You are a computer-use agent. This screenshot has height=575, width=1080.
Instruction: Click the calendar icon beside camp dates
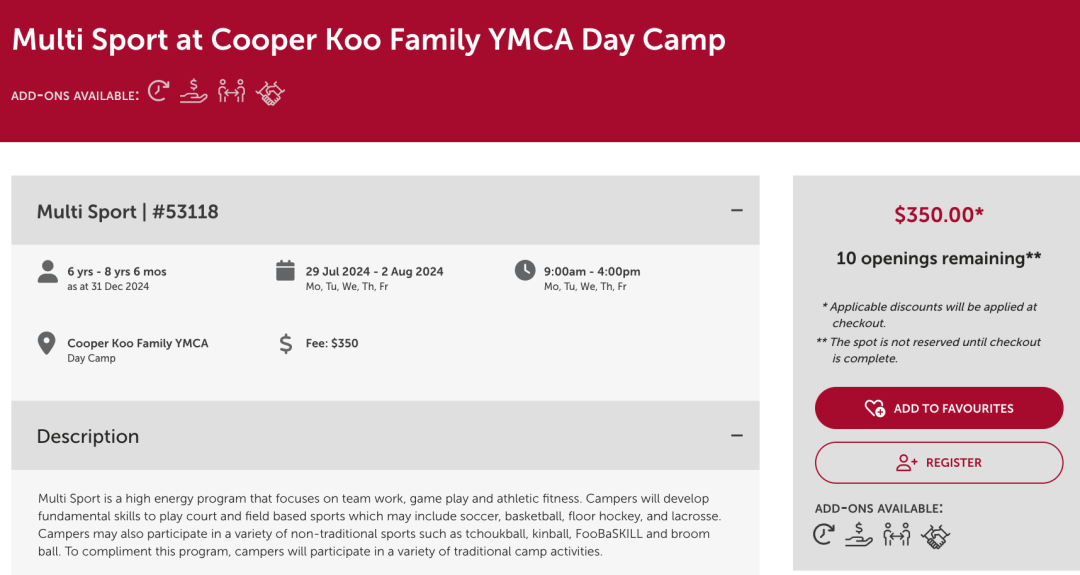[285, 271]
